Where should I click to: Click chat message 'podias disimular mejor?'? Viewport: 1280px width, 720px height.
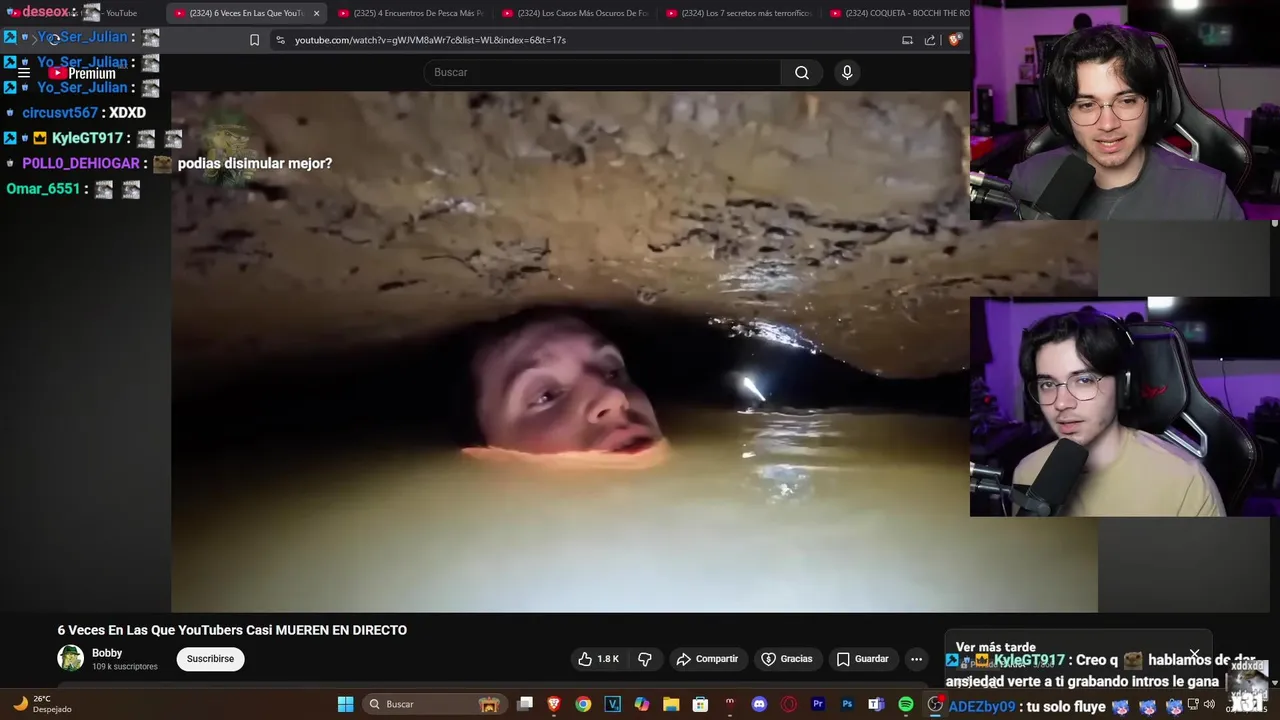[255, 163]
